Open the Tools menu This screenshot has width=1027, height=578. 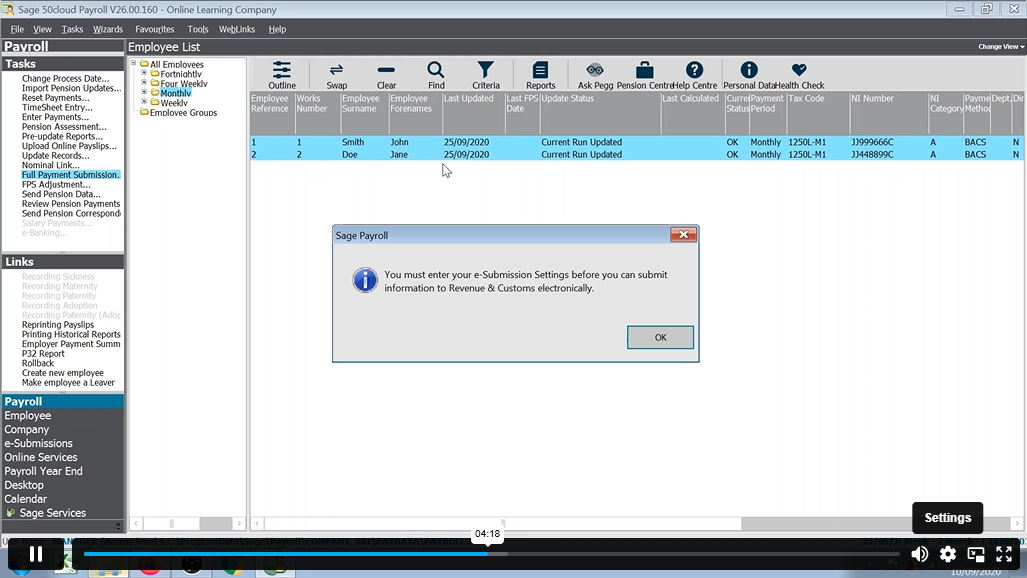point(198,29)
